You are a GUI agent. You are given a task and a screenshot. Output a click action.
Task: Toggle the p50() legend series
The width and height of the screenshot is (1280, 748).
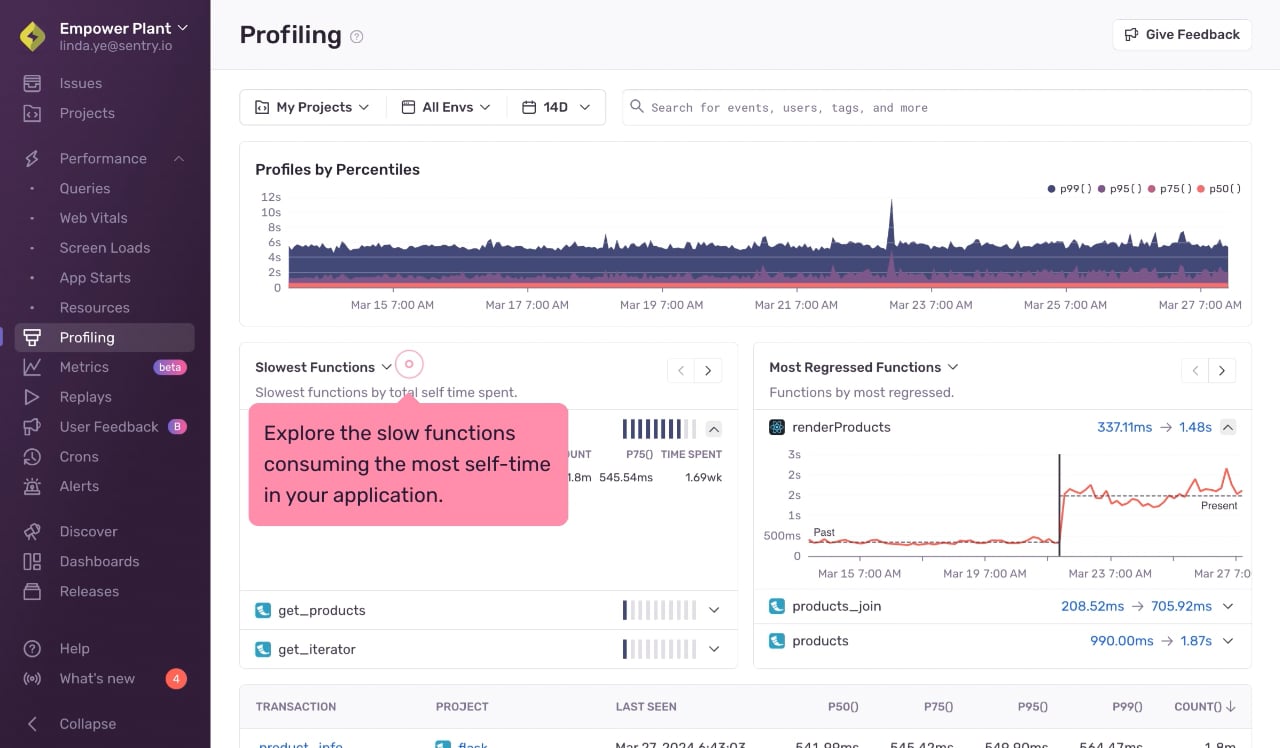tap(1219, 189)
